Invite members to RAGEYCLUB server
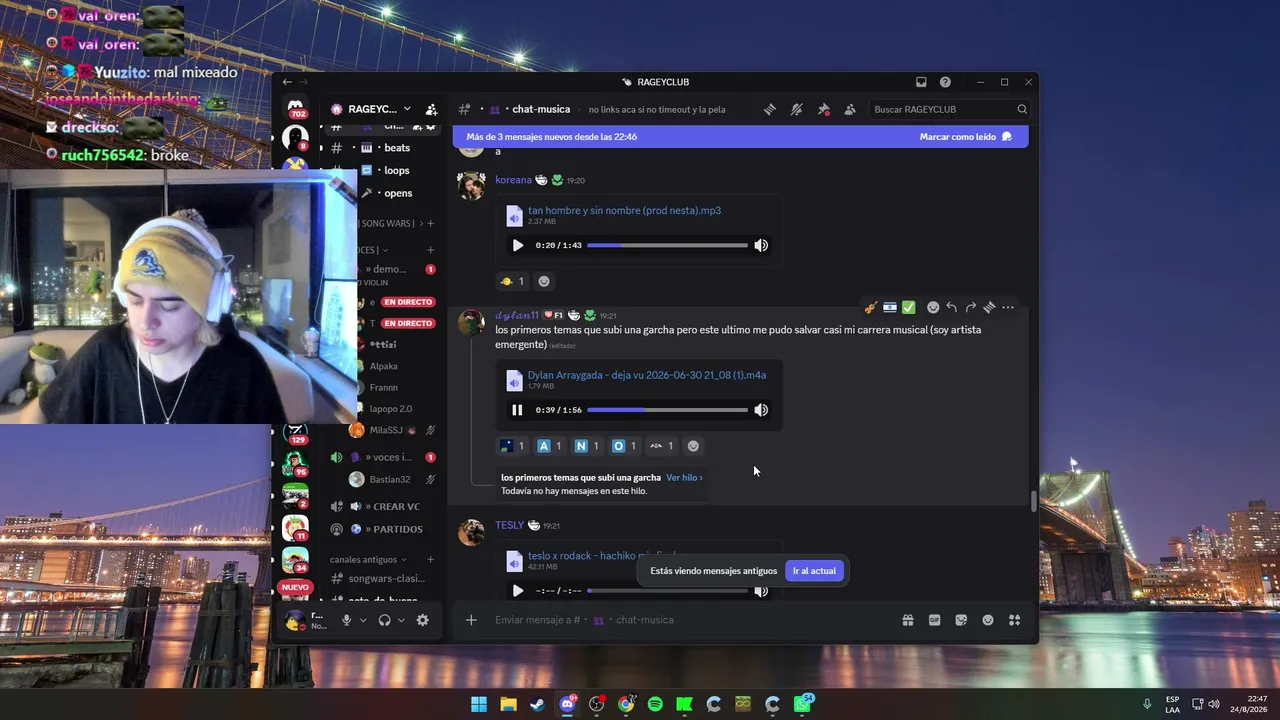1280x720 pixels. pos(431,109)
